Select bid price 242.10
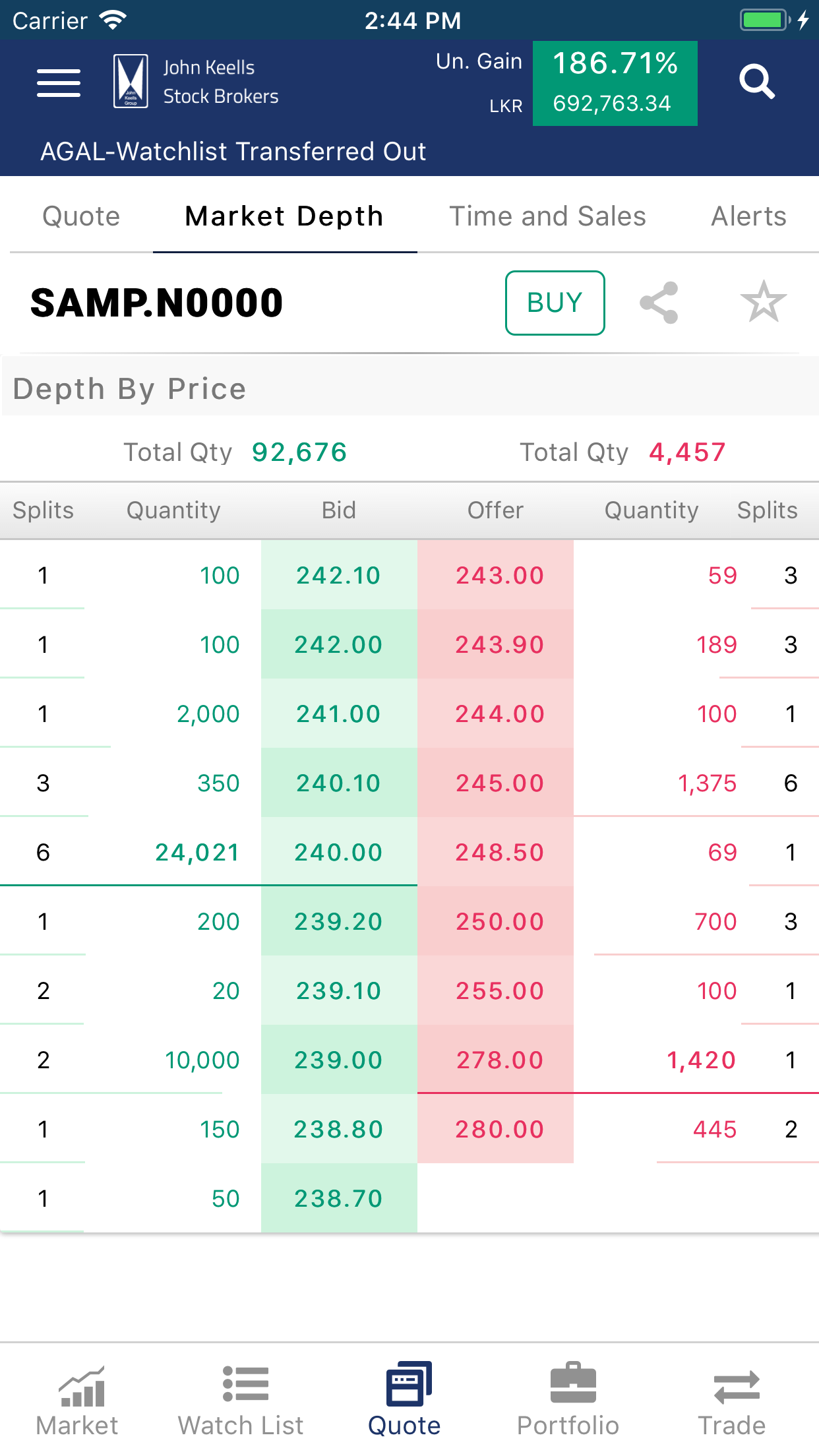The image size is (819, 1456). (339, 575)
